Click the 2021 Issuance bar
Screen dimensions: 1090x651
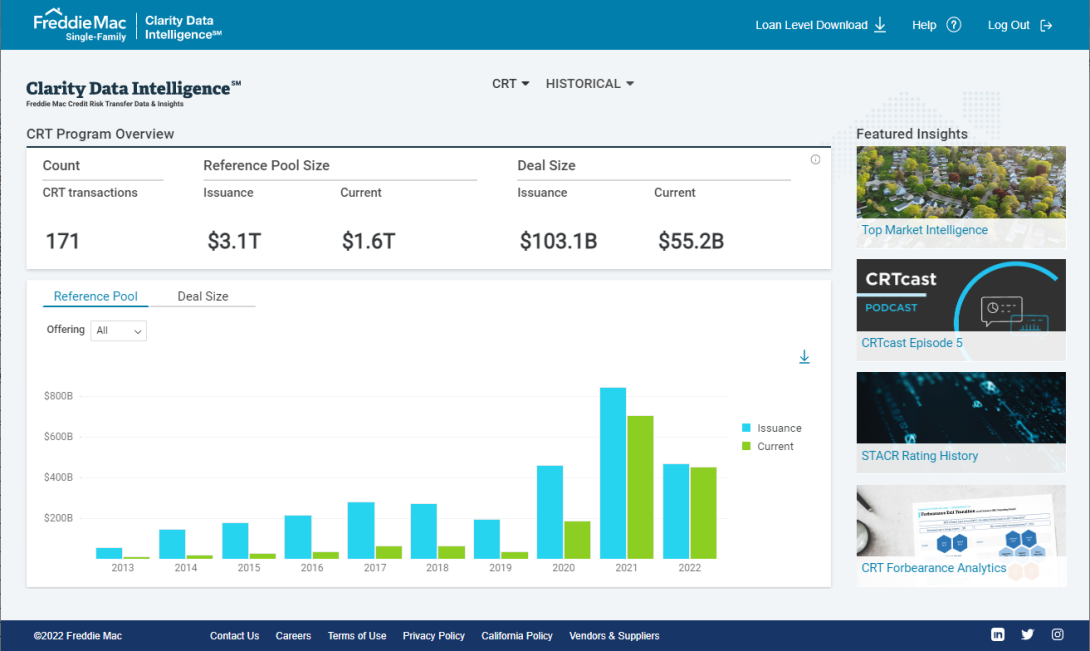pos(612,473)
